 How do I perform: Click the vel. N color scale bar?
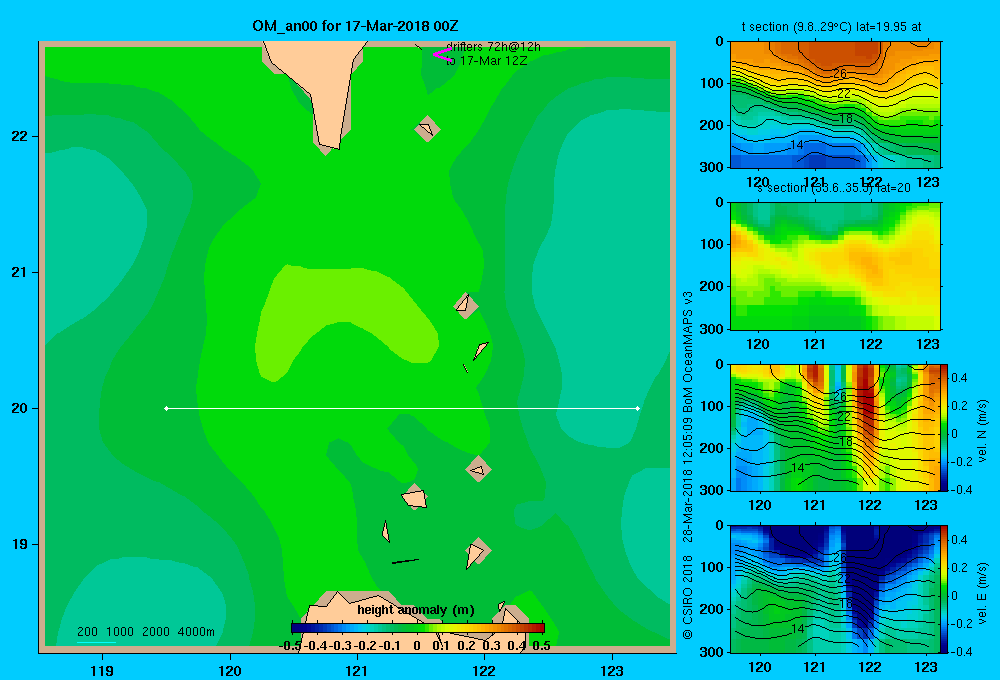click(x=944, y=427)
